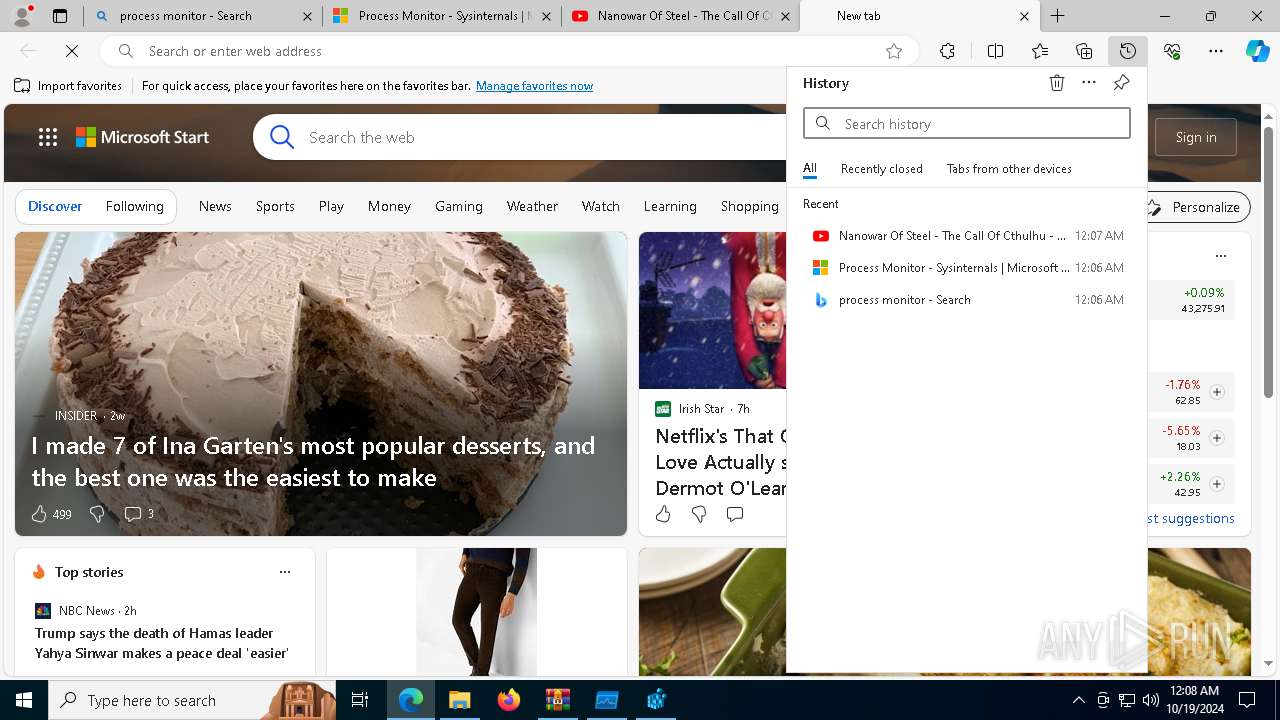1280x720 pixels.
Task: Open Top stories more options ellipsis
Action: tap(285, 572)
